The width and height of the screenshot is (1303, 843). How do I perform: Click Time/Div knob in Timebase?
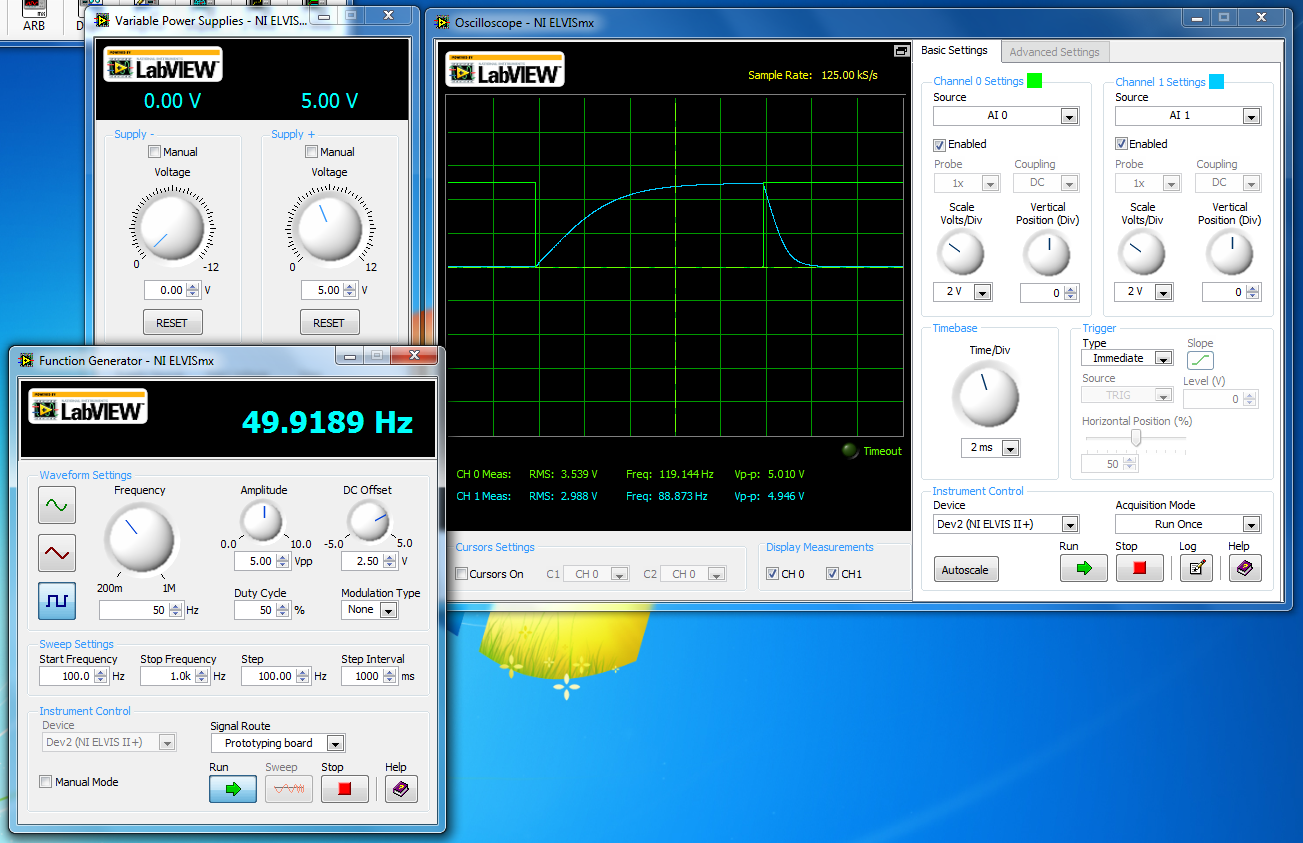click(988, 396)
